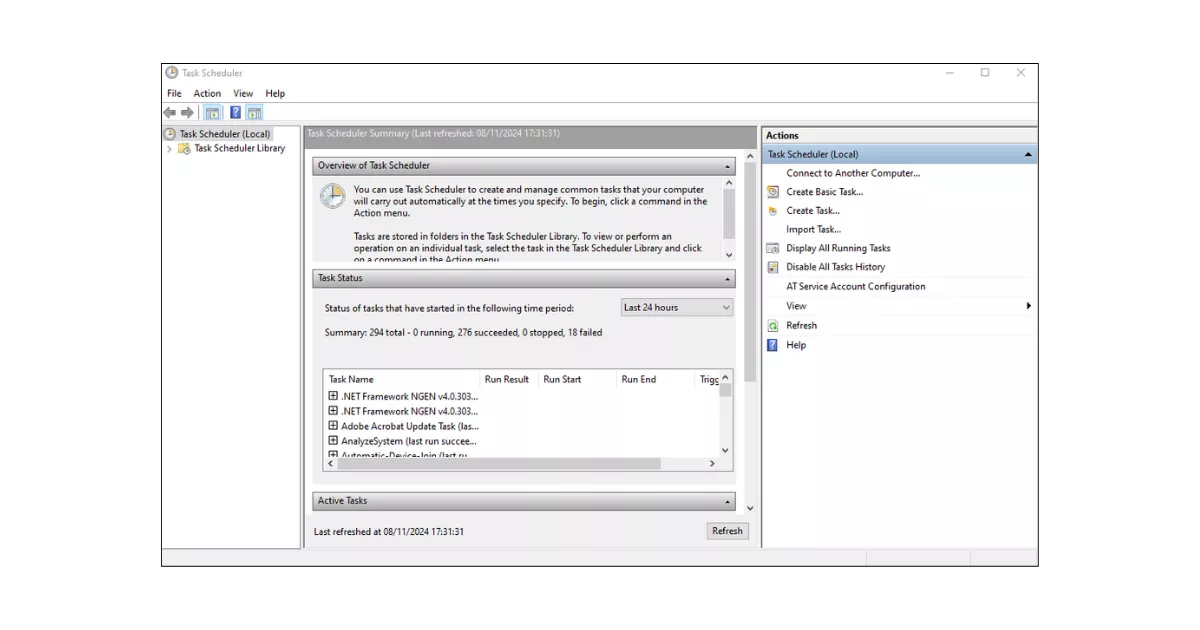Open Help using its blue question mark icon
The width and height of the screenshot is (1200, 630).
coord(771,344)
